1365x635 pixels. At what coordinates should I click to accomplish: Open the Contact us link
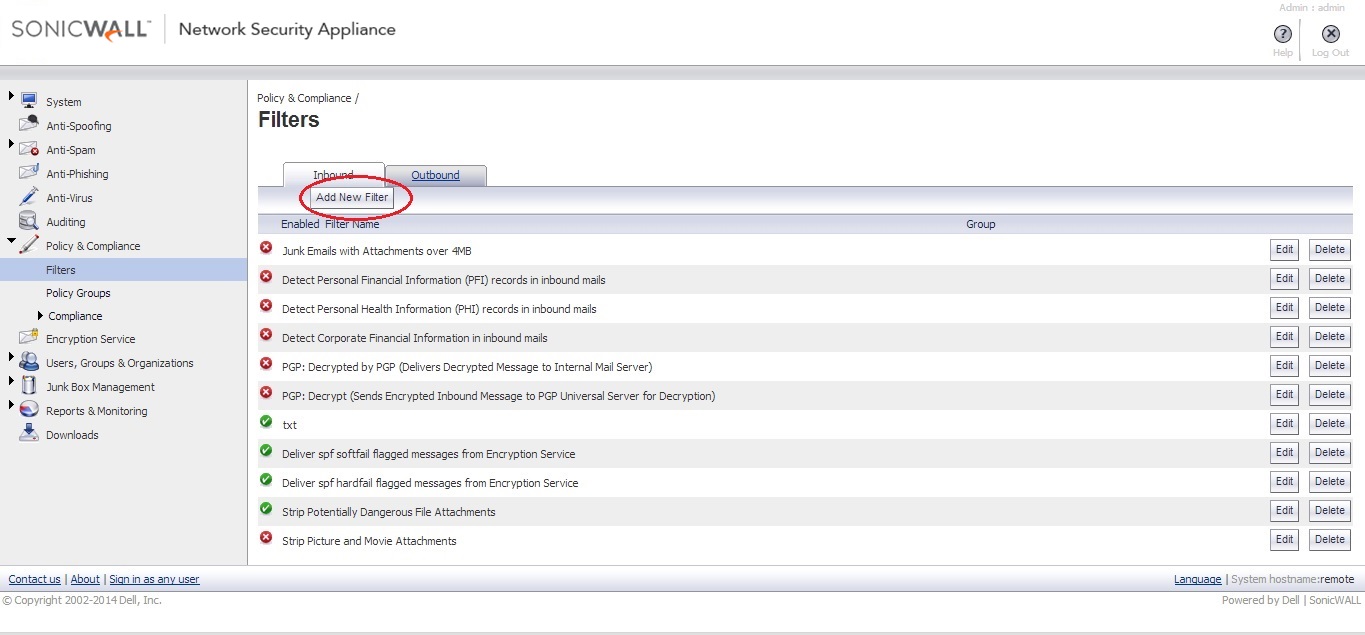[x=35, y=579]
